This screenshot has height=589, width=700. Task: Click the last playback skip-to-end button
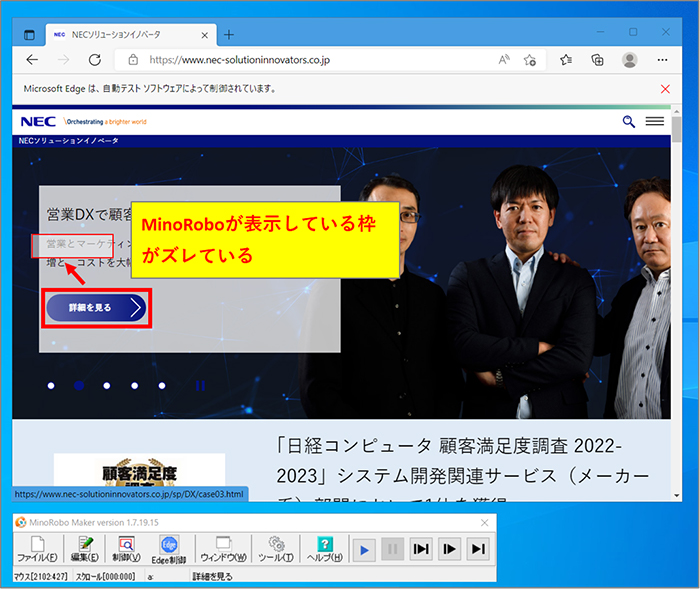478,548
